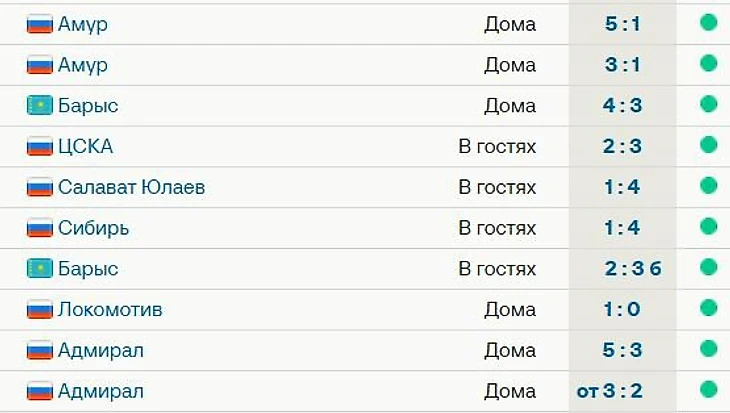This screenshot has height=413, width=730.
Task: Open the Сибирь team link
Action: point(93,228)
